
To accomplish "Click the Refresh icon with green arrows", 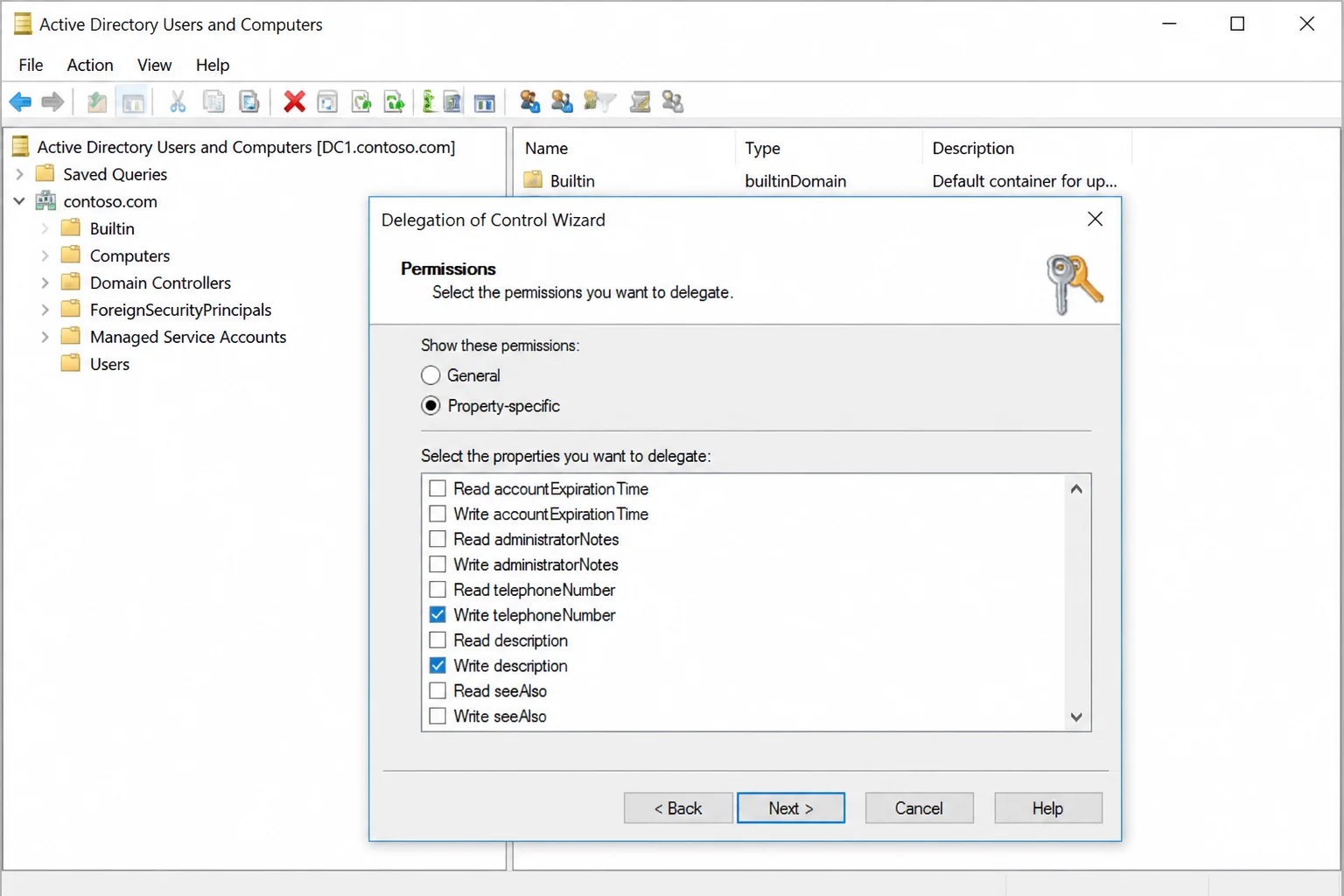I will click(361, 102).
